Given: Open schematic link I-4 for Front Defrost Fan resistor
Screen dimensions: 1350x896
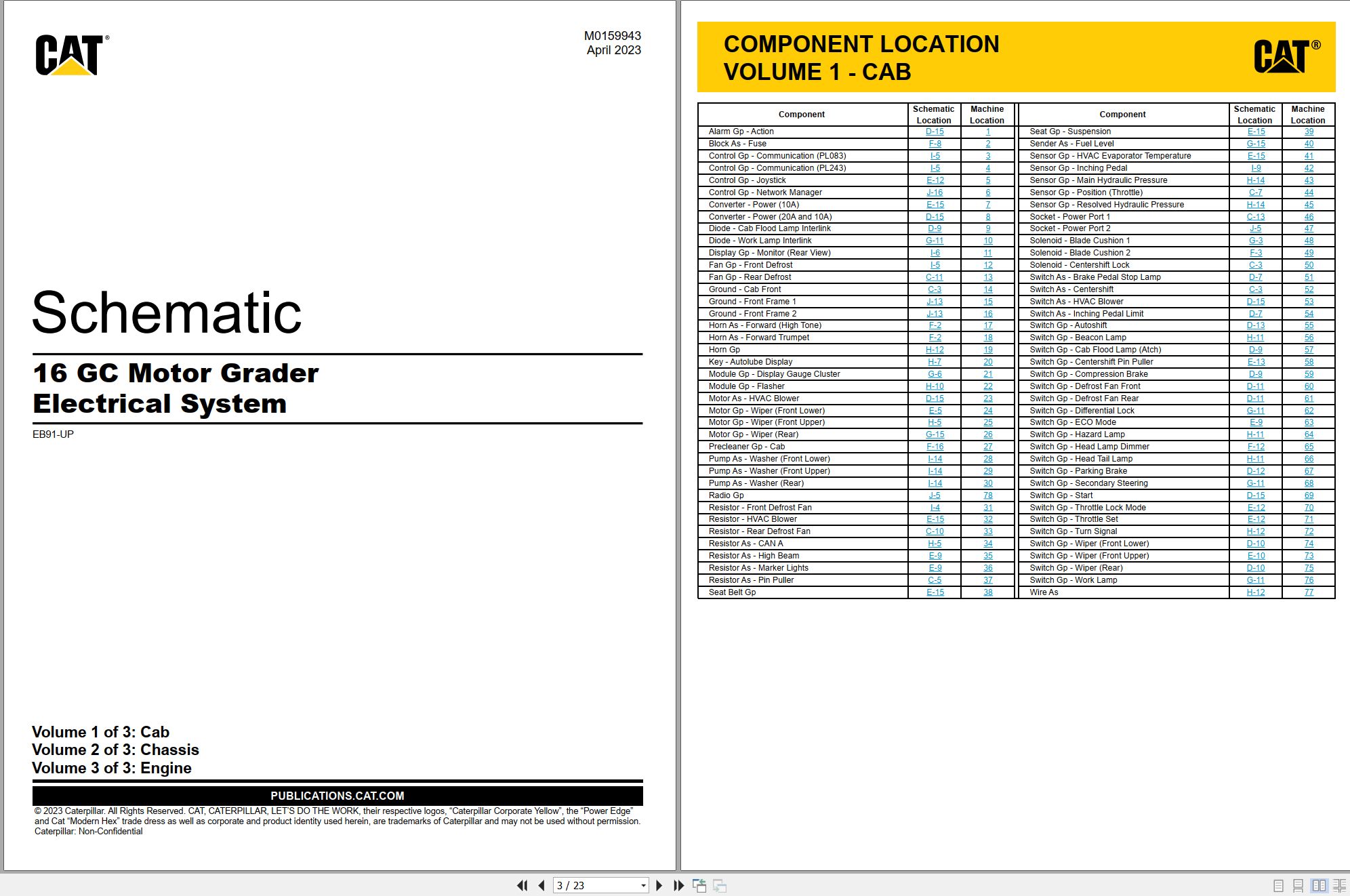Looking at the screenshot, I should click(x=935, y=508).
